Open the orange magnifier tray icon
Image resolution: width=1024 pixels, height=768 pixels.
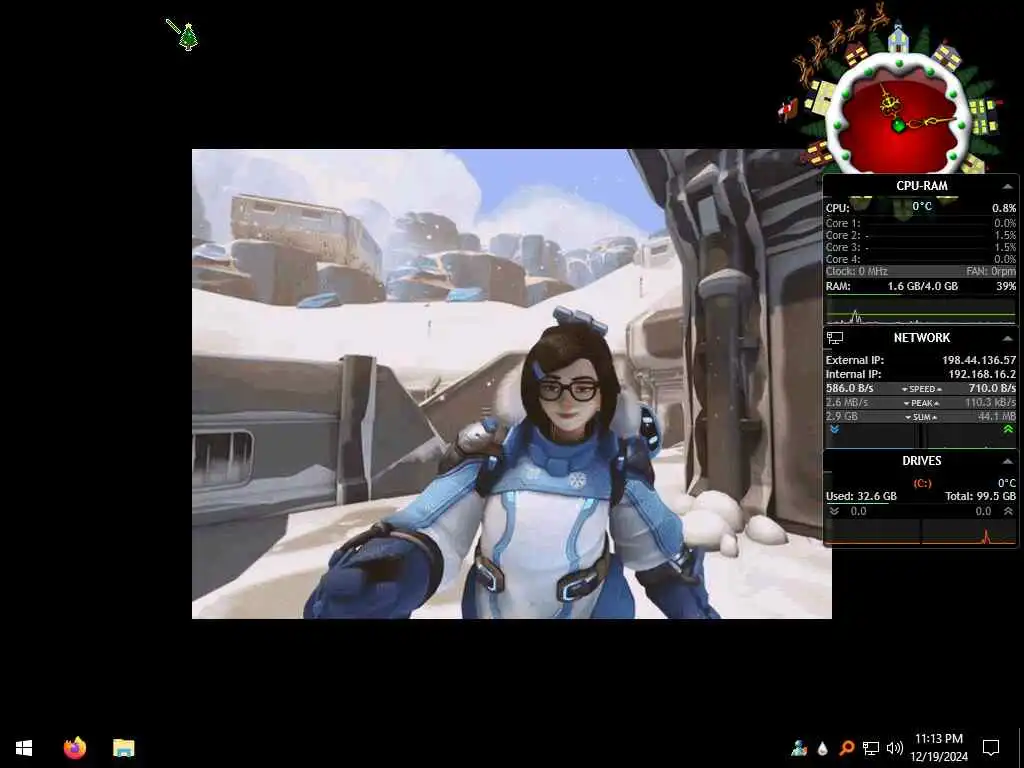tap(846, 748)
